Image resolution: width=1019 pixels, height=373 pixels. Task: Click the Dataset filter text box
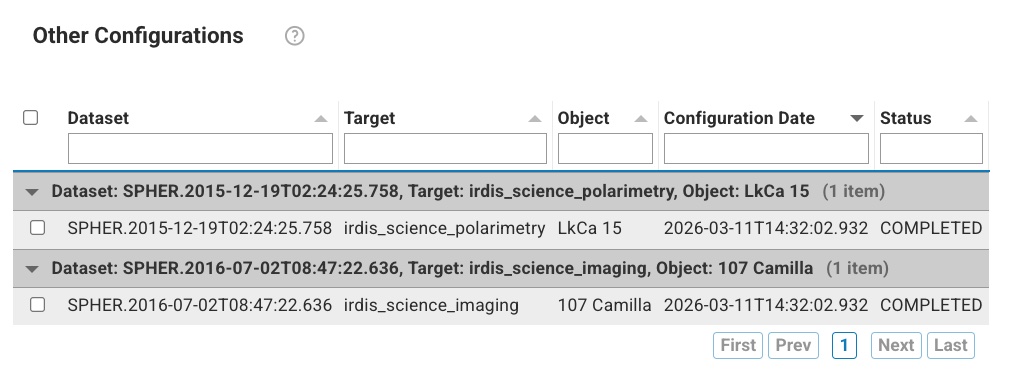click(200, 148)
